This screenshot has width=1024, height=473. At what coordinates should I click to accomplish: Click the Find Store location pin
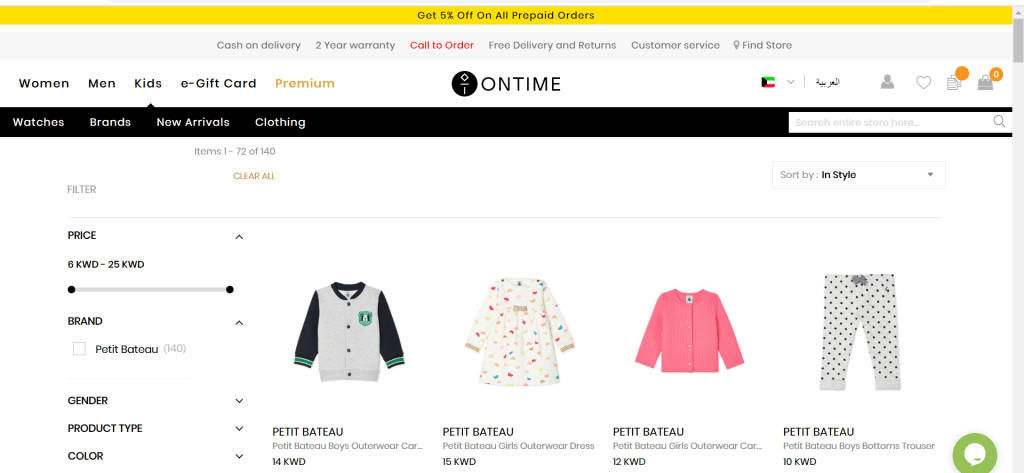[x=737, y=45]
